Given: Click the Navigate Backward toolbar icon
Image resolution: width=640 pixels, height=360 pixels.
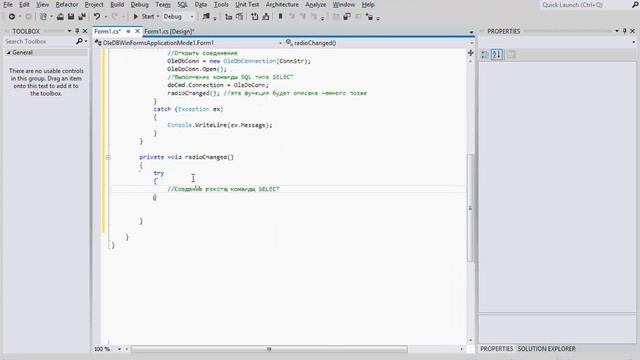Looking at the screenshot, I should pyautogui.click(x=12, y=17).
